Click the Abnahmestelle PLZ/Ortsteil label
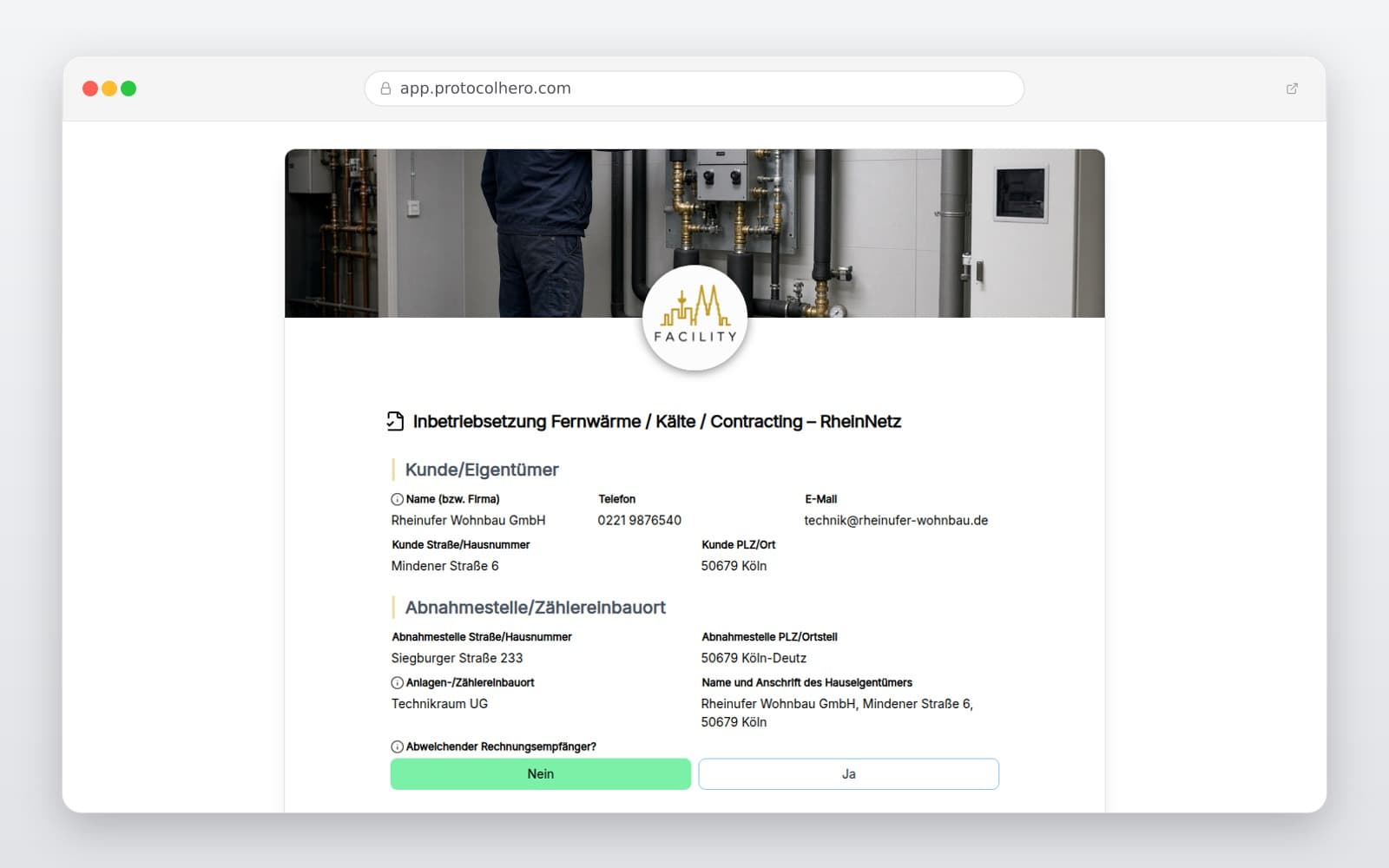Image resolution: width=1389 pixels, height=868 pixels. (x=770, y=637)
